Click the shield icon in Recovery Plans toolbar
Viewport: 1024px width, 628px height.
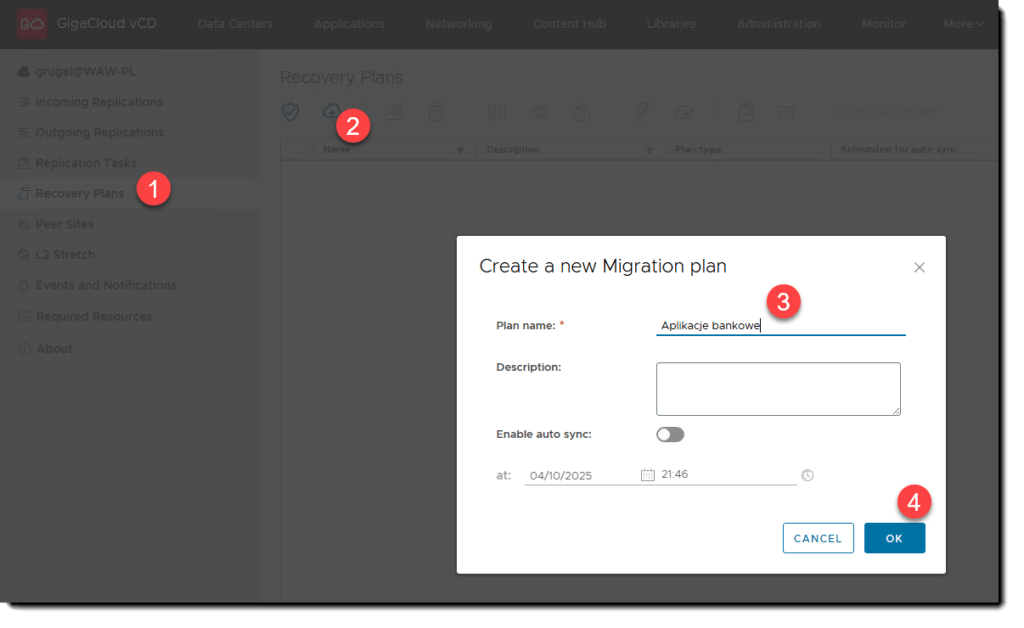click(x=290, y=112)
